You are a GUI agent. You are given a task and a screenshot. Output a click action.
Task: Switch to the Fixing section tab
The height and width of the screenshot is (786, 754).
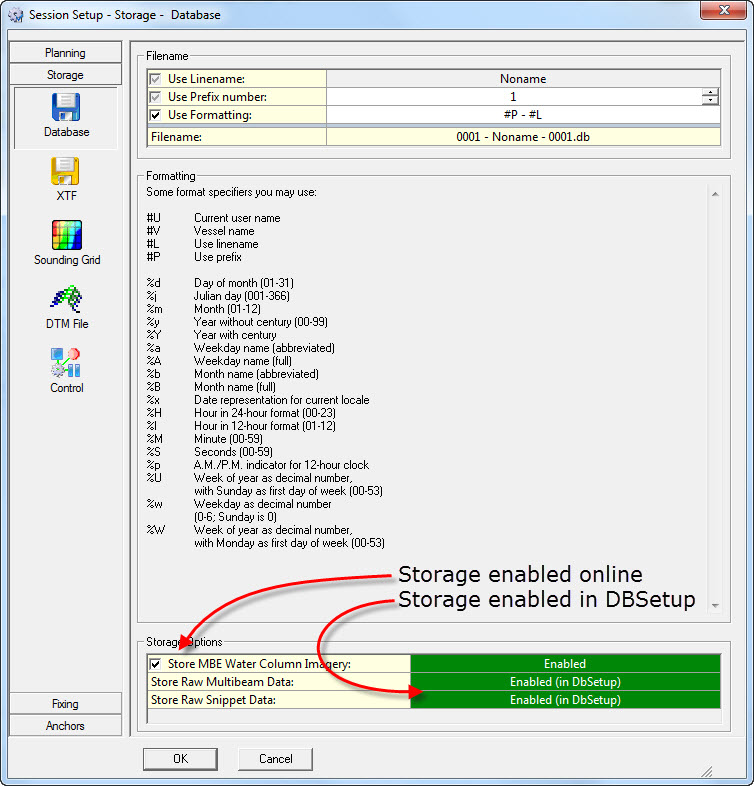tap(65, 704)
